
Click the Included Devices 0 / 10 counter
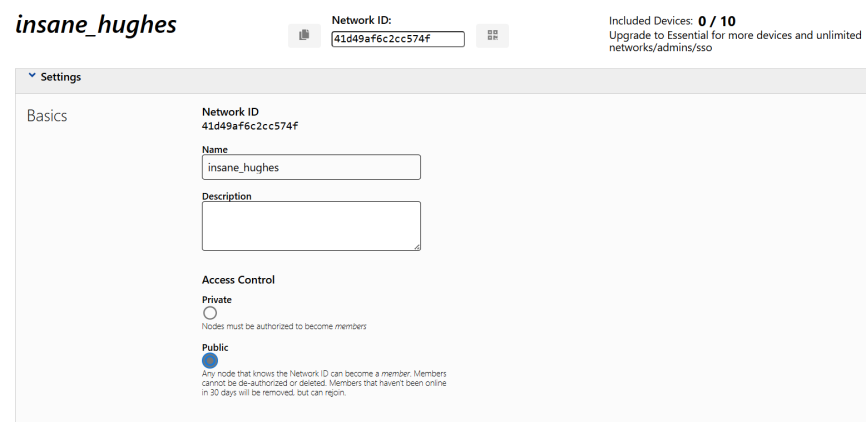[x=672, y=21]
